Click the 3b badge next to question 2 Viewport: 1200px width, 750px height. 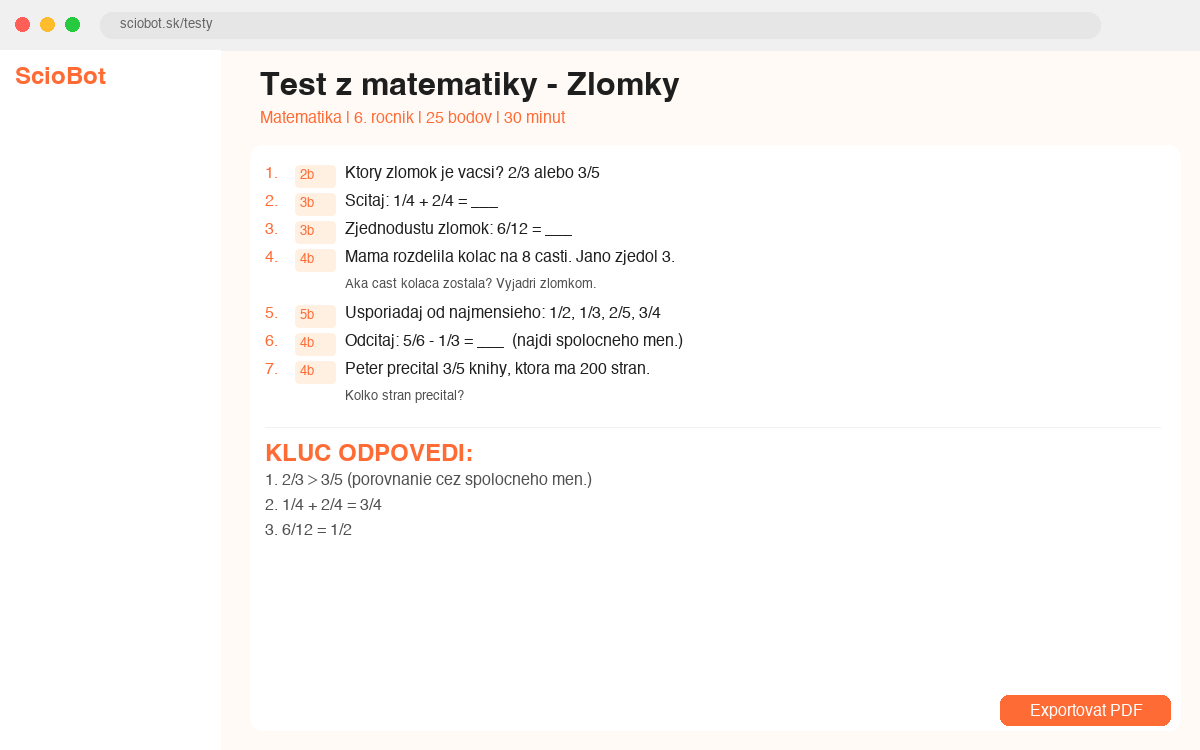314,204
